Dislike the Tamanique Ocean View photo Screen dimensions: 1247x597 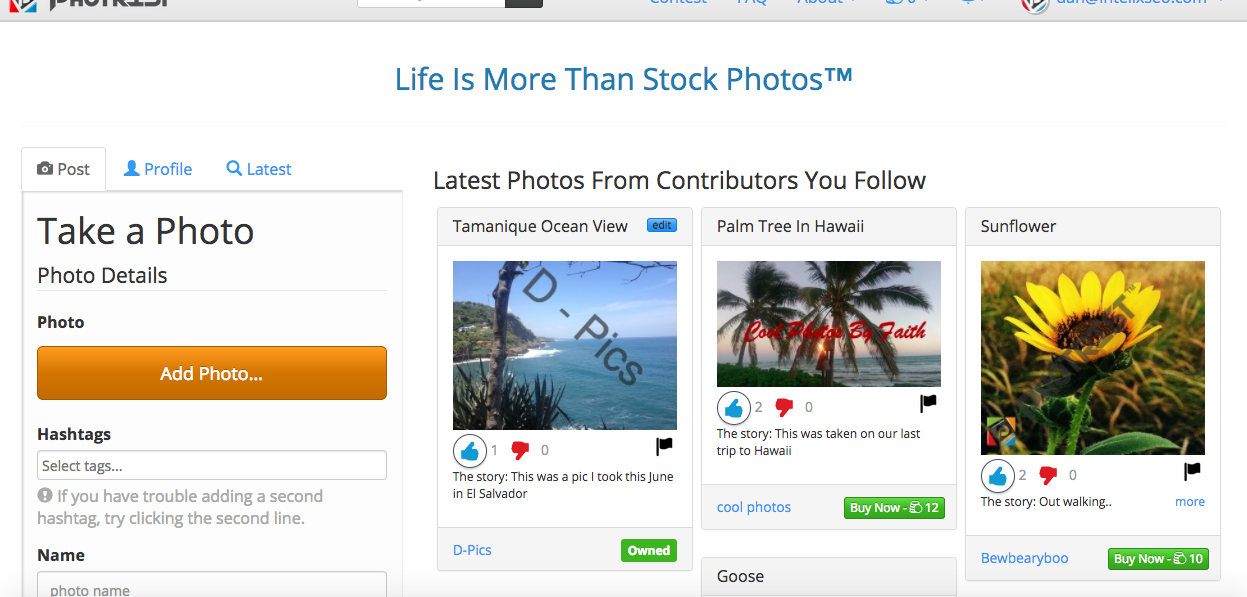click(520, 450)
